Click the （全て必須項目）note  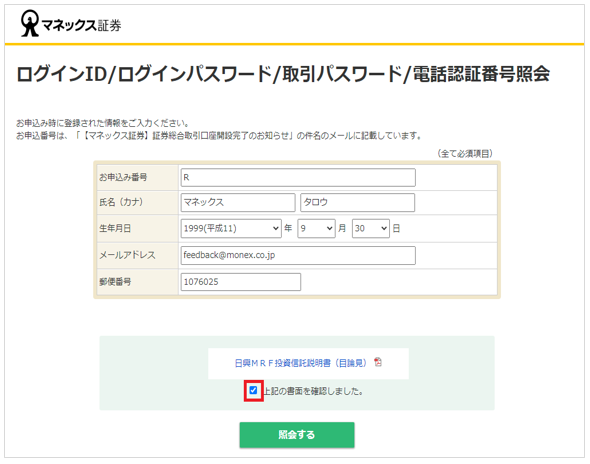pyautogui.click(x=465, y=154)
